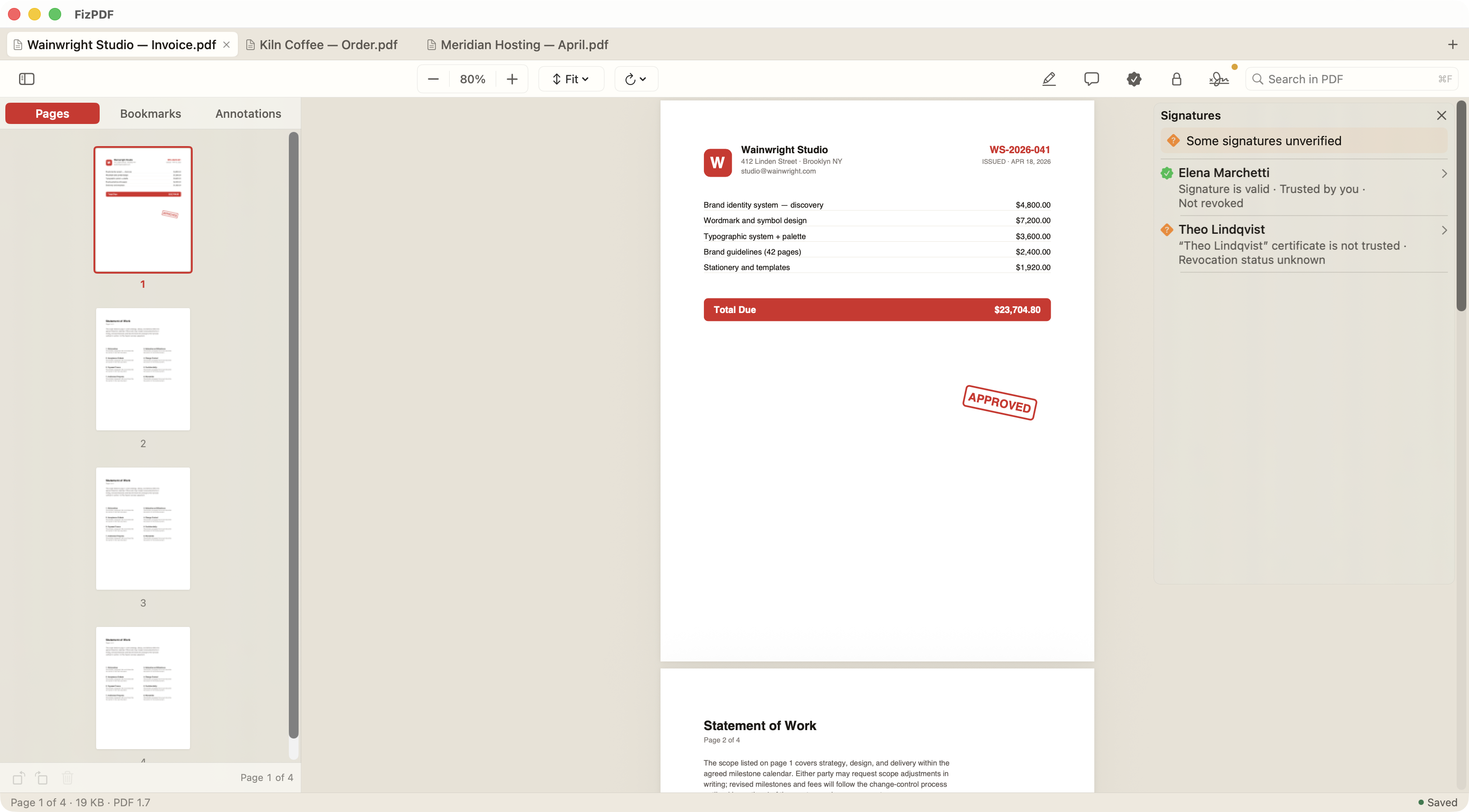Close the Signatures panel
Image resolution: width=1469 pixels, height=812 pixels.
[1442, 115]
